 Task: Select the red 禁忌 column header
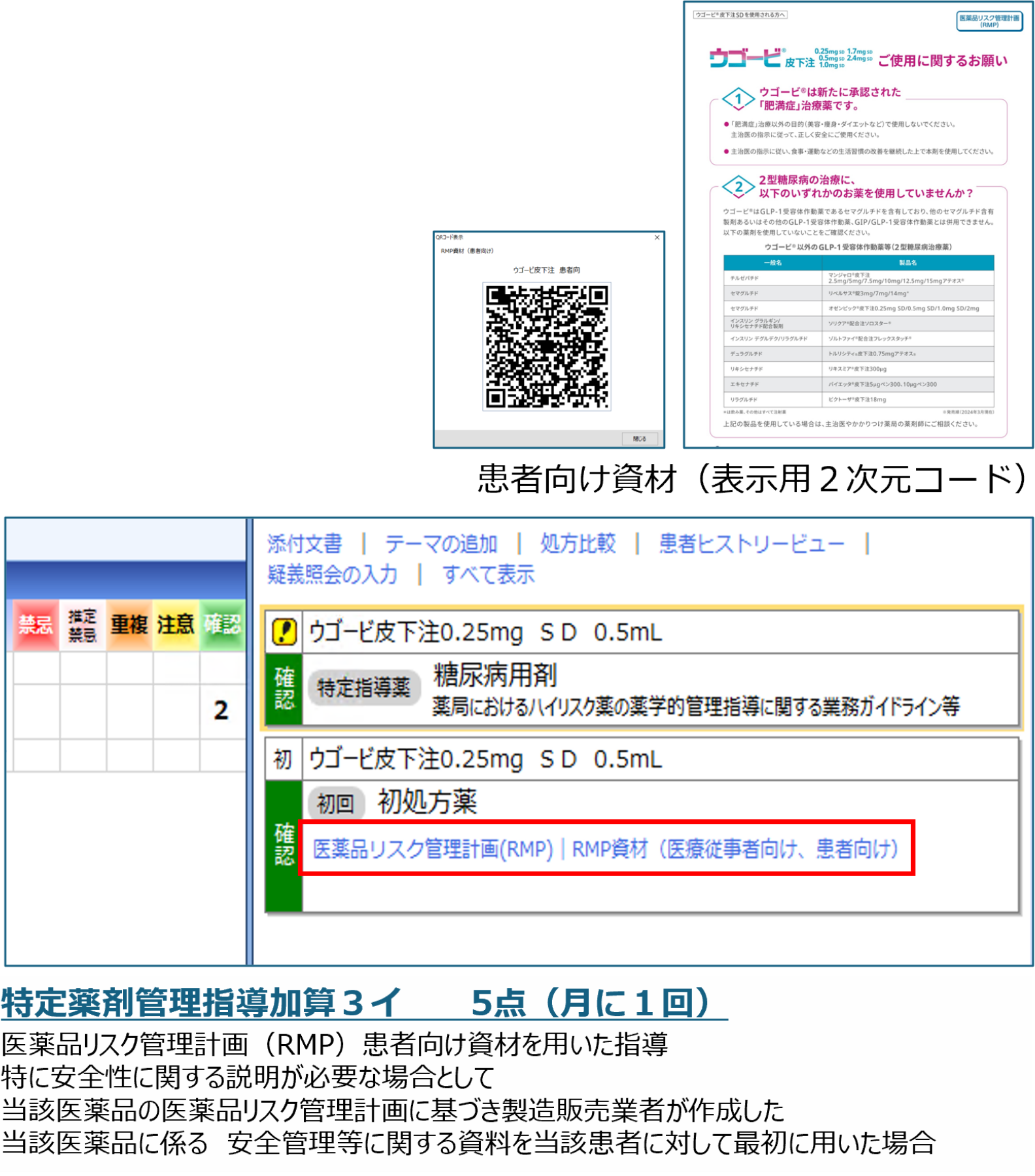pyautogui.click(x=35, y=625)
